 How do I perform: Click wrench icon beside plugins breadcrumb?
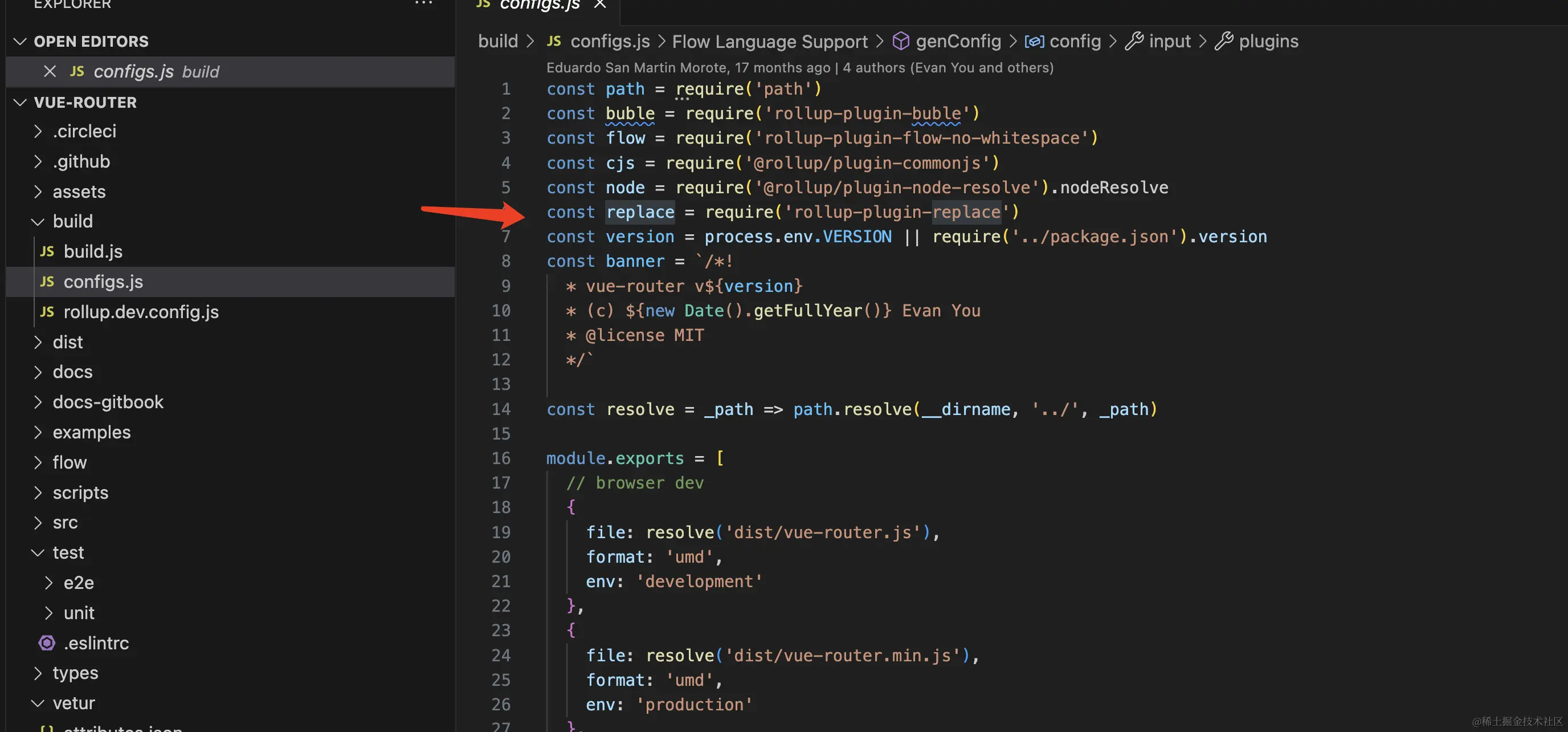[1223, 42]
